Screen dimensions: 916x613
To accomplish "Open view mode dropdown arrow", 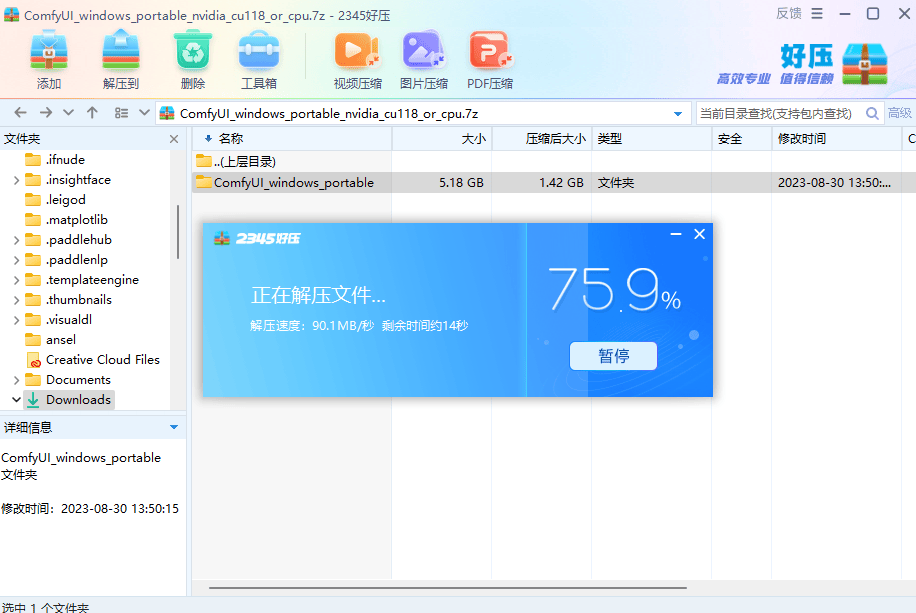I will point(144,113).
